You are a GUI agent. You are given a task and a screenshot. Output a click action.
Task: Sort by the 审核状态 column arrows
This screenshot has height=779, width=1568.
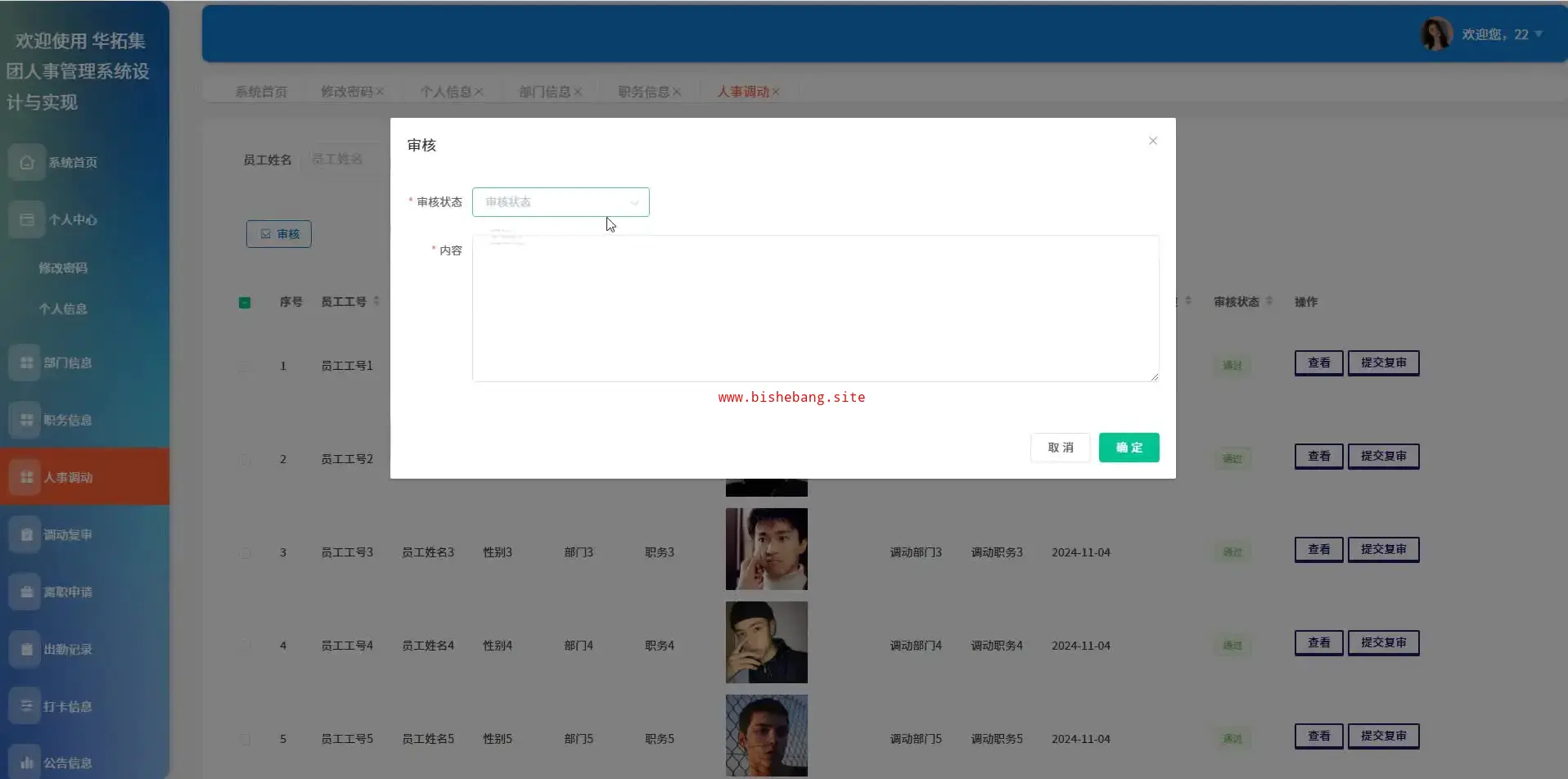tap(1269, 301)
